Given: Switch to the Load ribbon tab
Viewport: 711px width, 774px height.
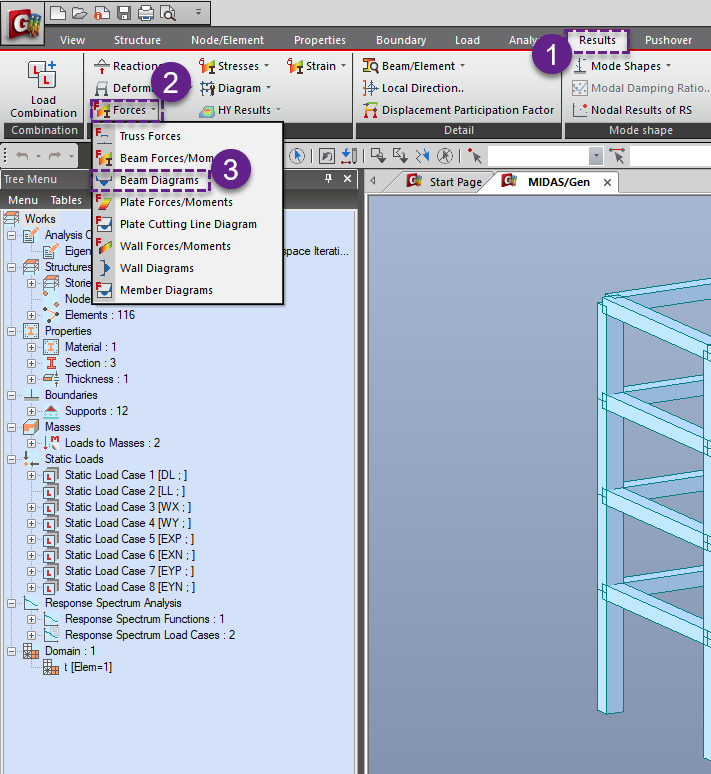Looking at the screenshot, I should (467, 40).
